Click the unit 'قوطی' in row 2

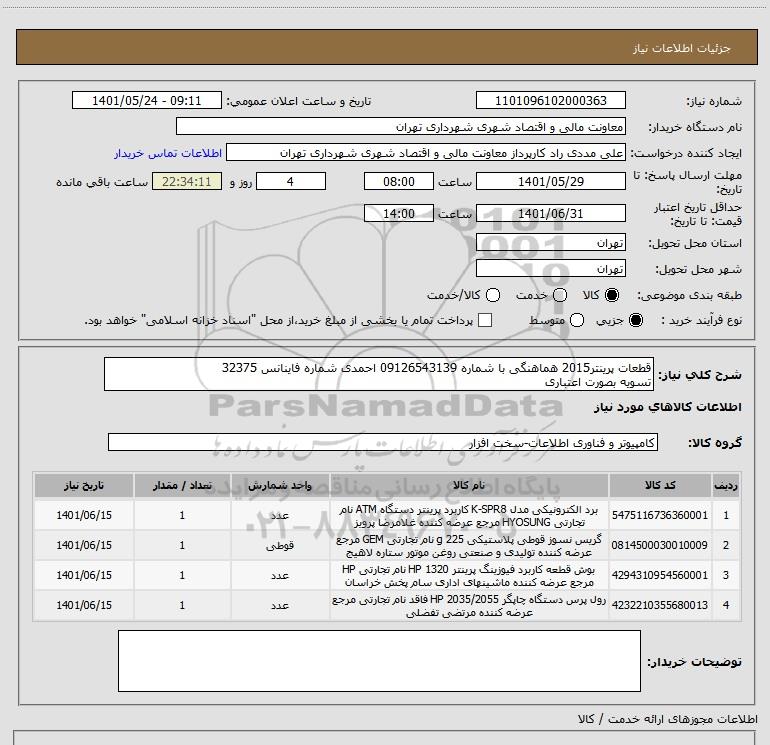pos(280,546)
